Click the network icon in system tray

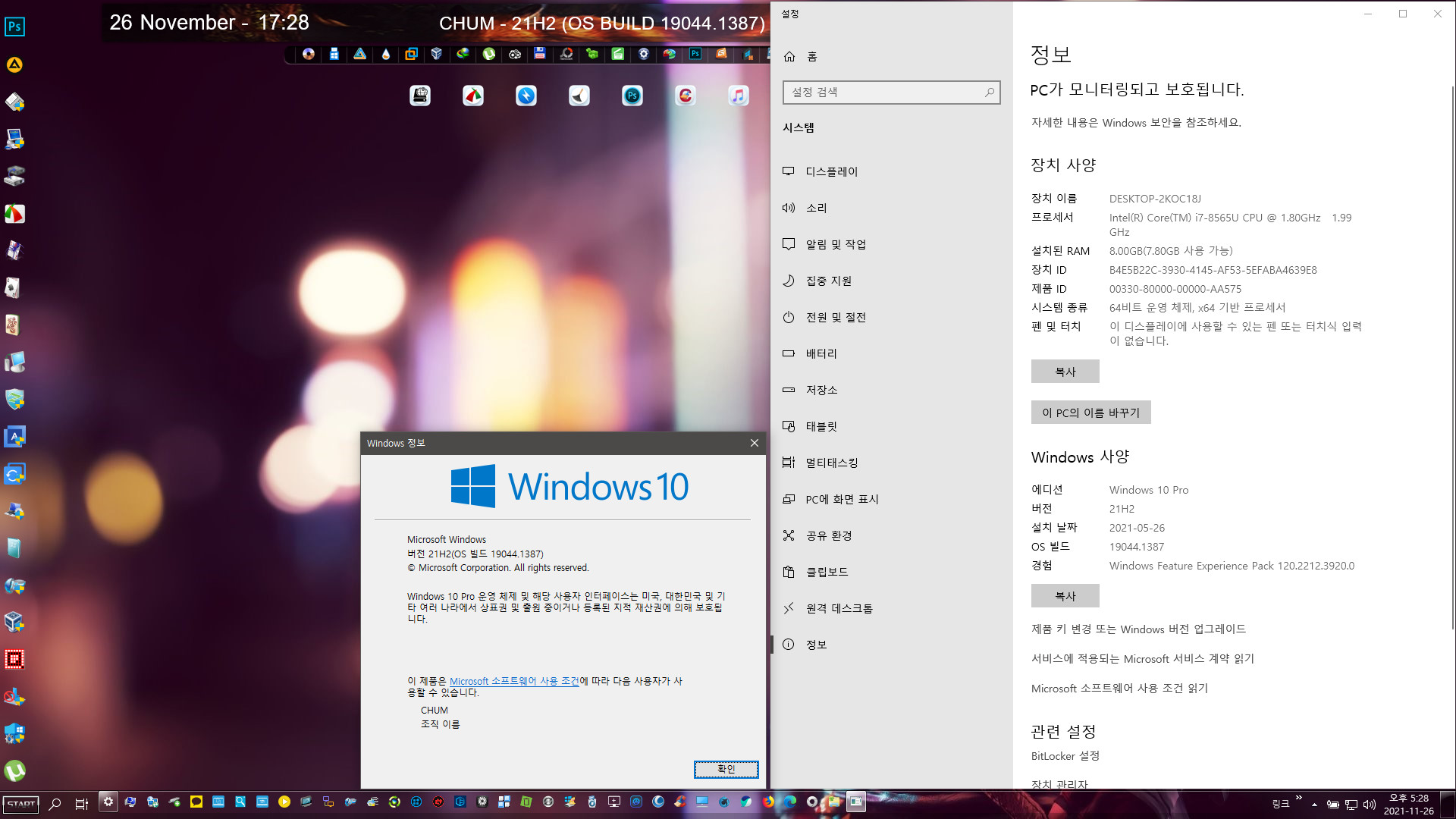[x=1351, y=805]
